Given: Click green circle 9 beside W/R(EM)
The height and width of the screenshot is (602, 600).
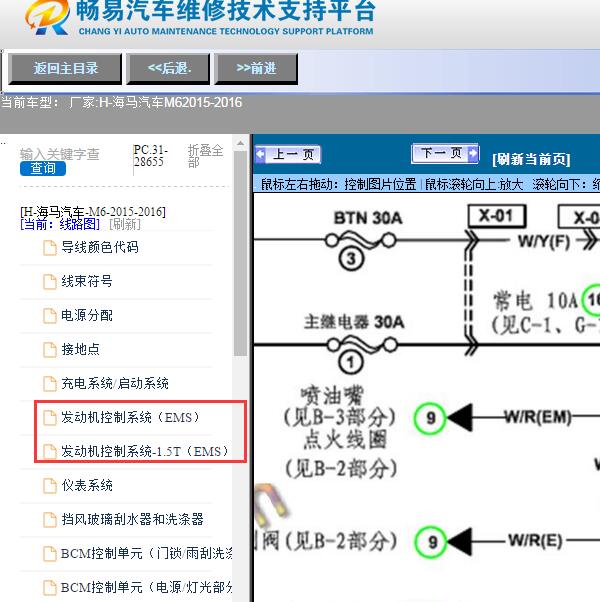Looking at the screenshot, I should point(430,418).
